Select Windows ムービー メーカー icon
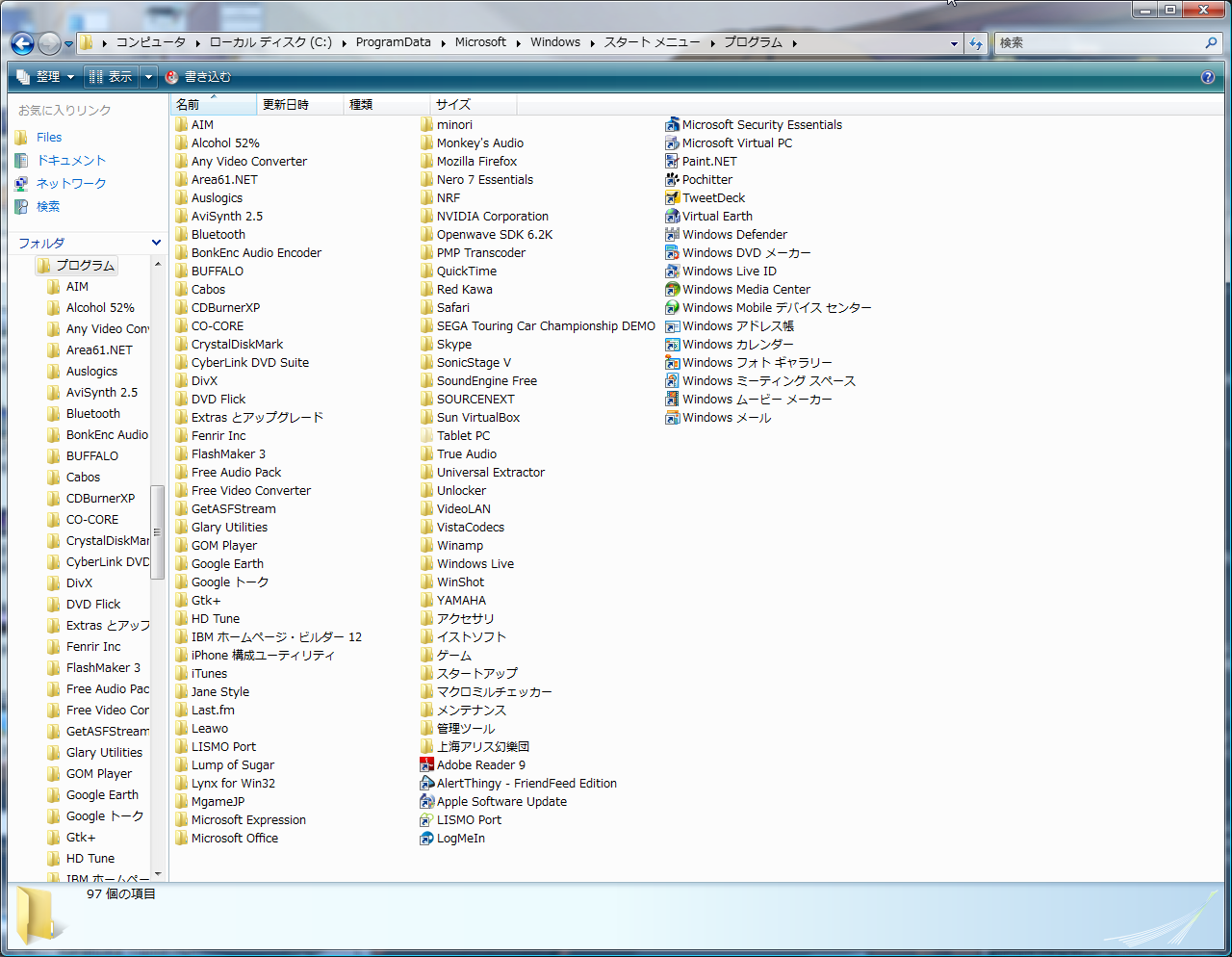 [672, 400]
